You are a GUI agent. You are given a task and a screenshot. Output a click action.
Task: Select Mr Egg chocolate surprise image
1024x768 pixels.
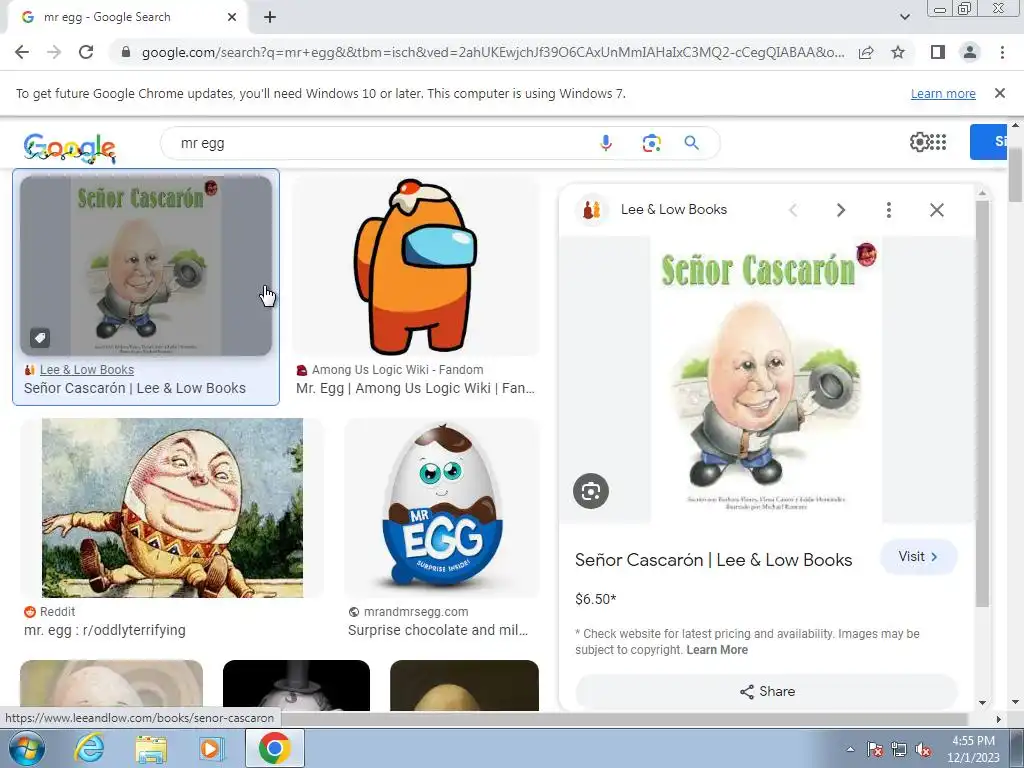click(441, 508)
